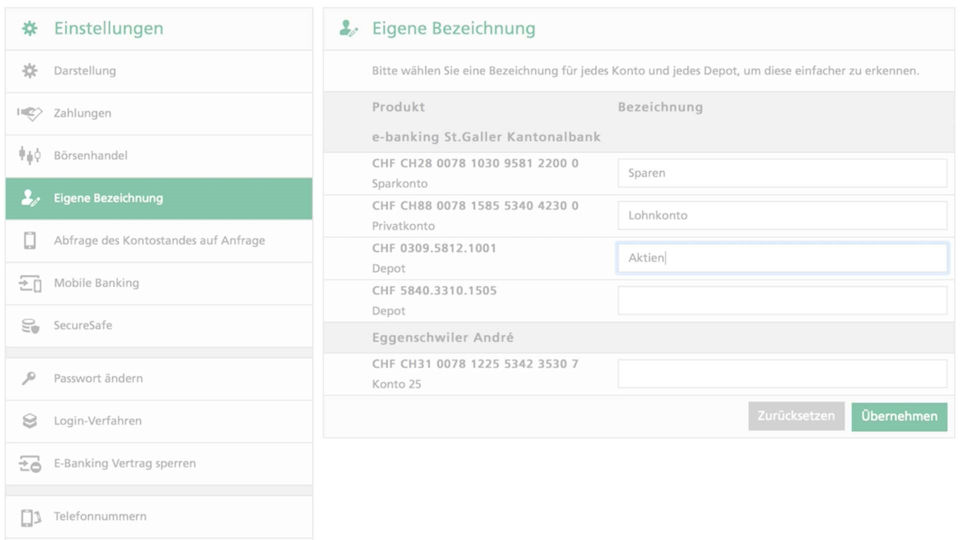
Task: Click the SecureSafe database shield icon
Action: pos(29,326)
